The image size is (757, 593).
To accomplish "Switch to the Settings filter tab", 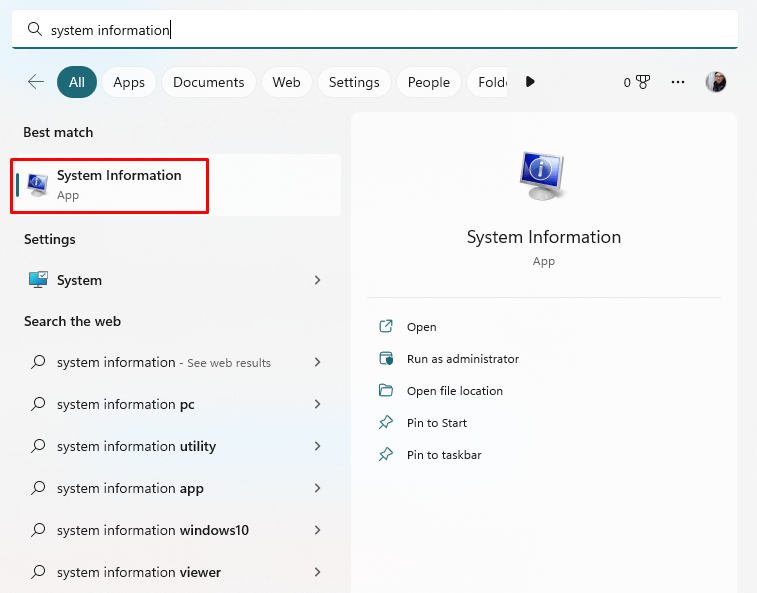I will (354, 82).
